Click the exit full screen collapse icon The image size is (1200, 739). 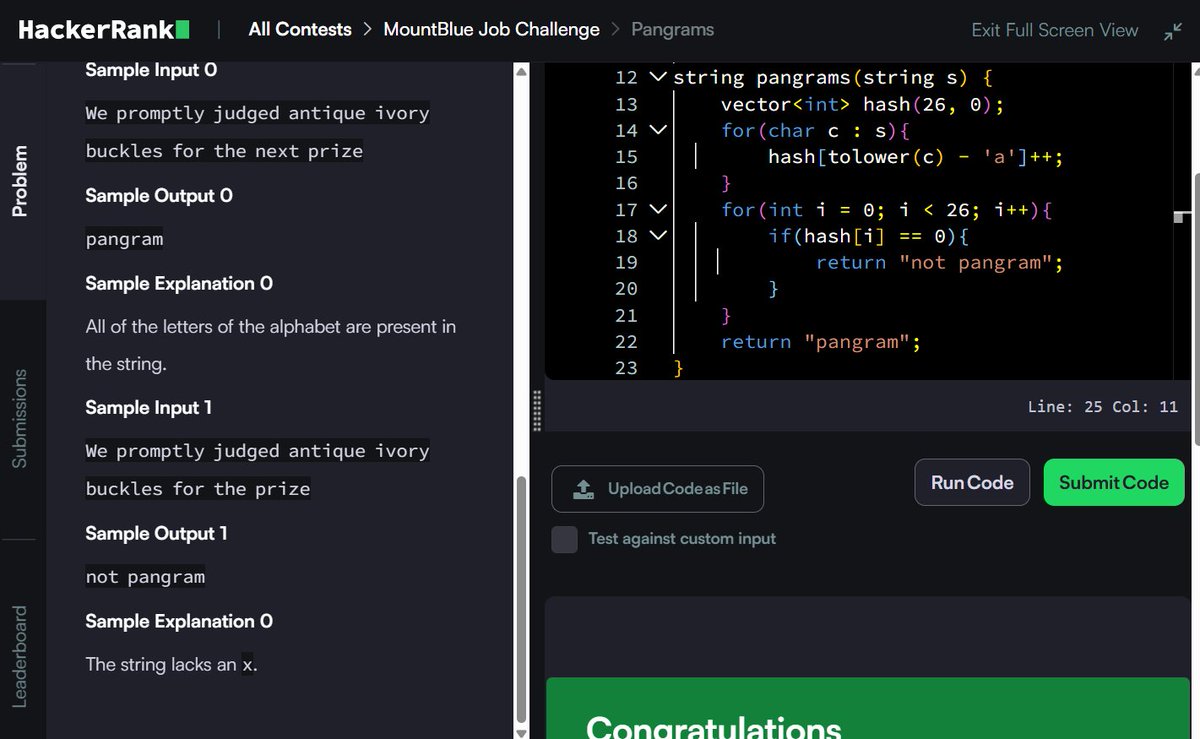(1172, 31)
